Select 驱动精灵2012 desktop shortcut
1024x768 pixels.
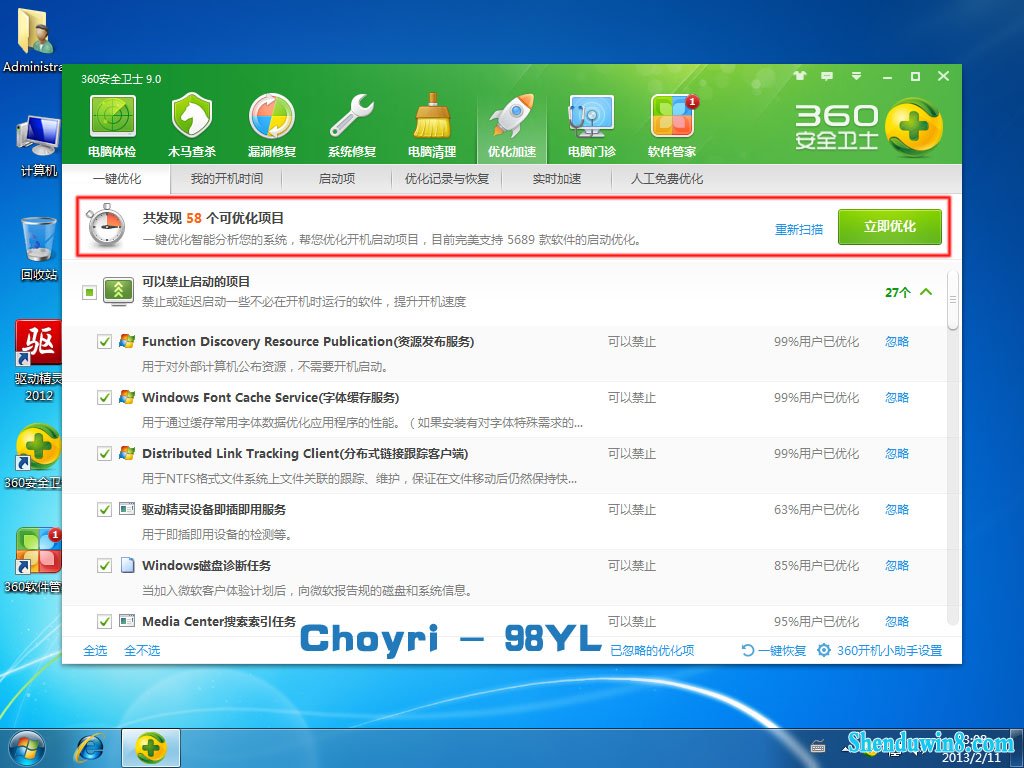point(39,361)
